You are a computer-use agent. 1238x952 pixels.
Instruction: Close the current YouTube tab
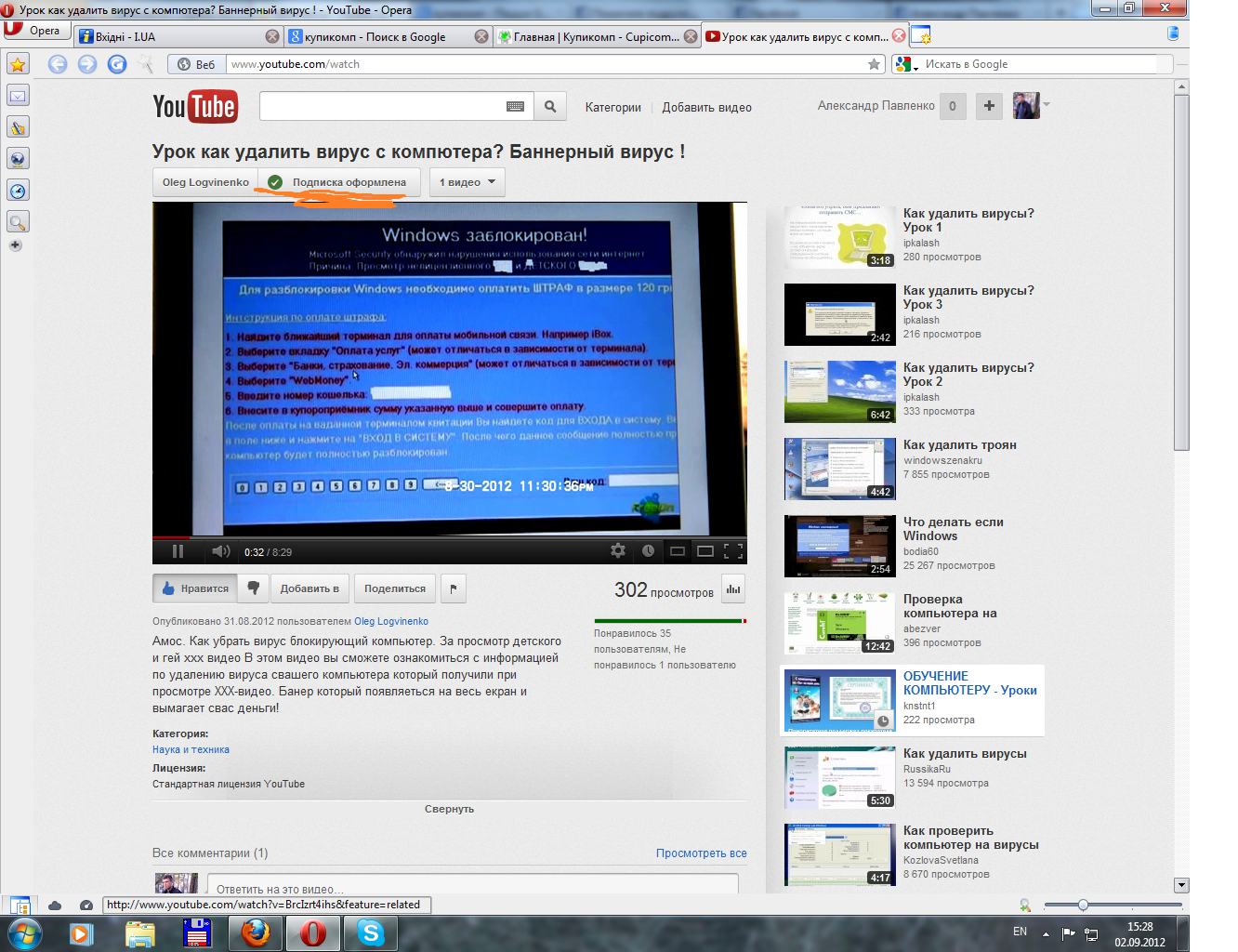coord(899,35)
